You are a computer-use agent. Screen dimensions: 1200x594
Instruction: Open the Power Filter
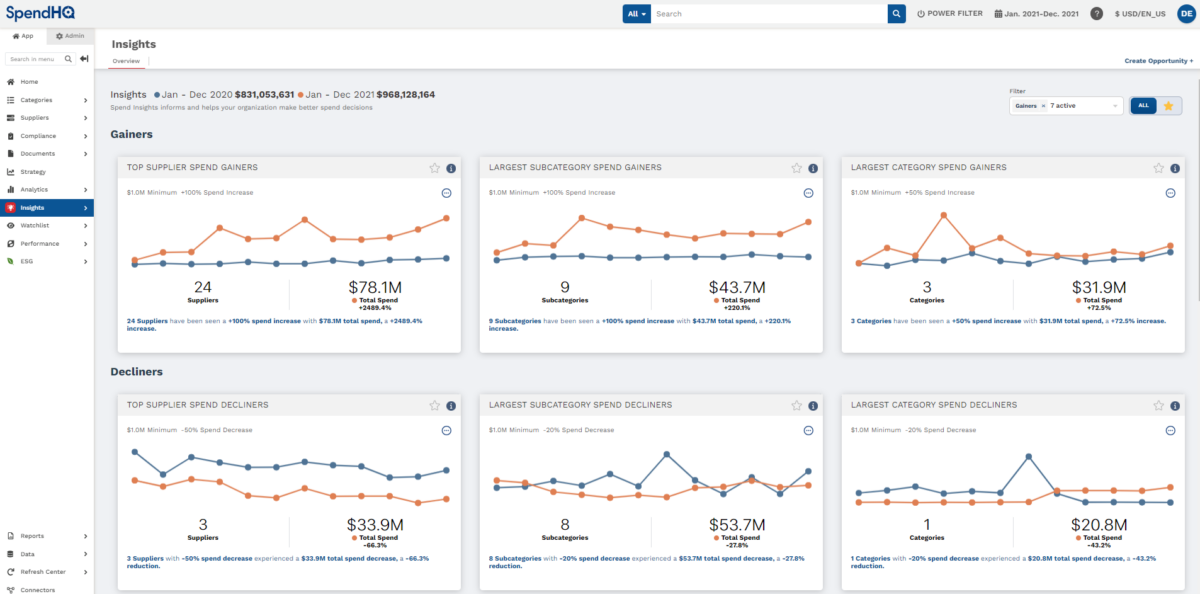[949, 13]
